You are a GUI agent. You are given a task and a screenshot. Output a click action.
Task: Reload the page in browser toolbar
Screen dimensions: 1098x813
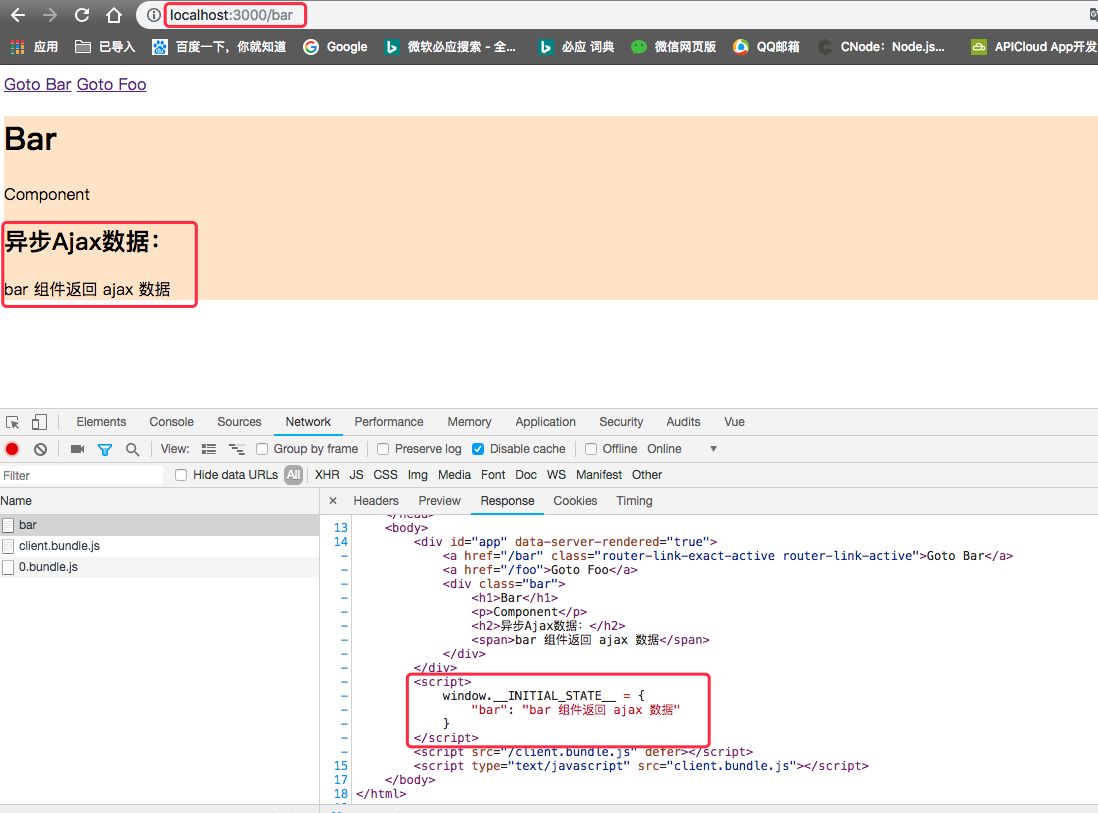[x=82, y=15]
